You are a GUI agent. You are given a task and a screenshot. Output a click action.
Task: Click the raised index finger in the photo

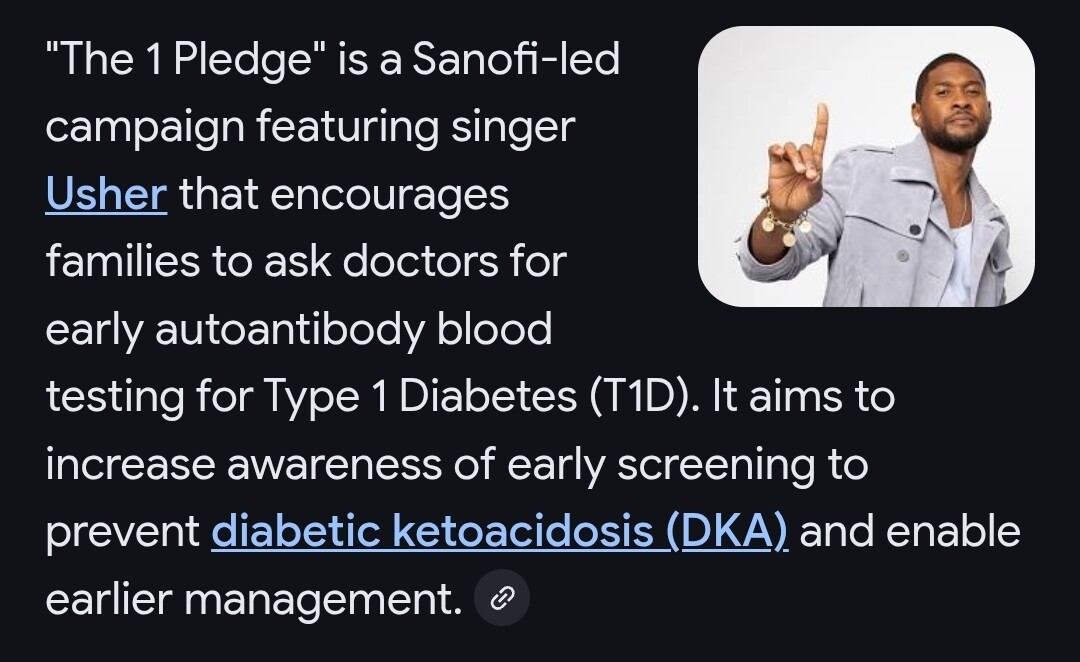point(820,128)
